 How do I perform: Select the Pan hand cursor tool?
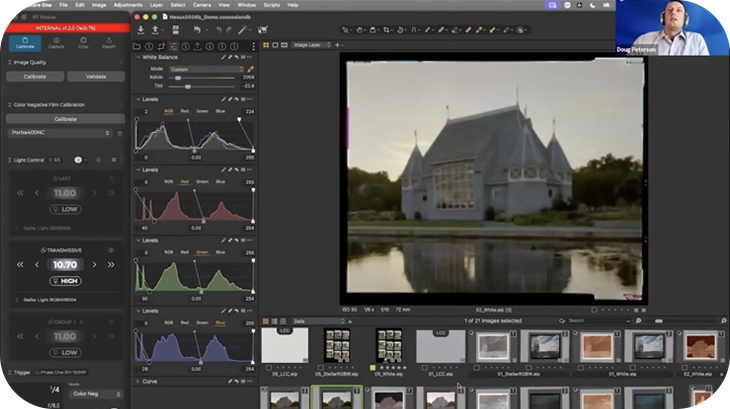click(x=359, y=30)
